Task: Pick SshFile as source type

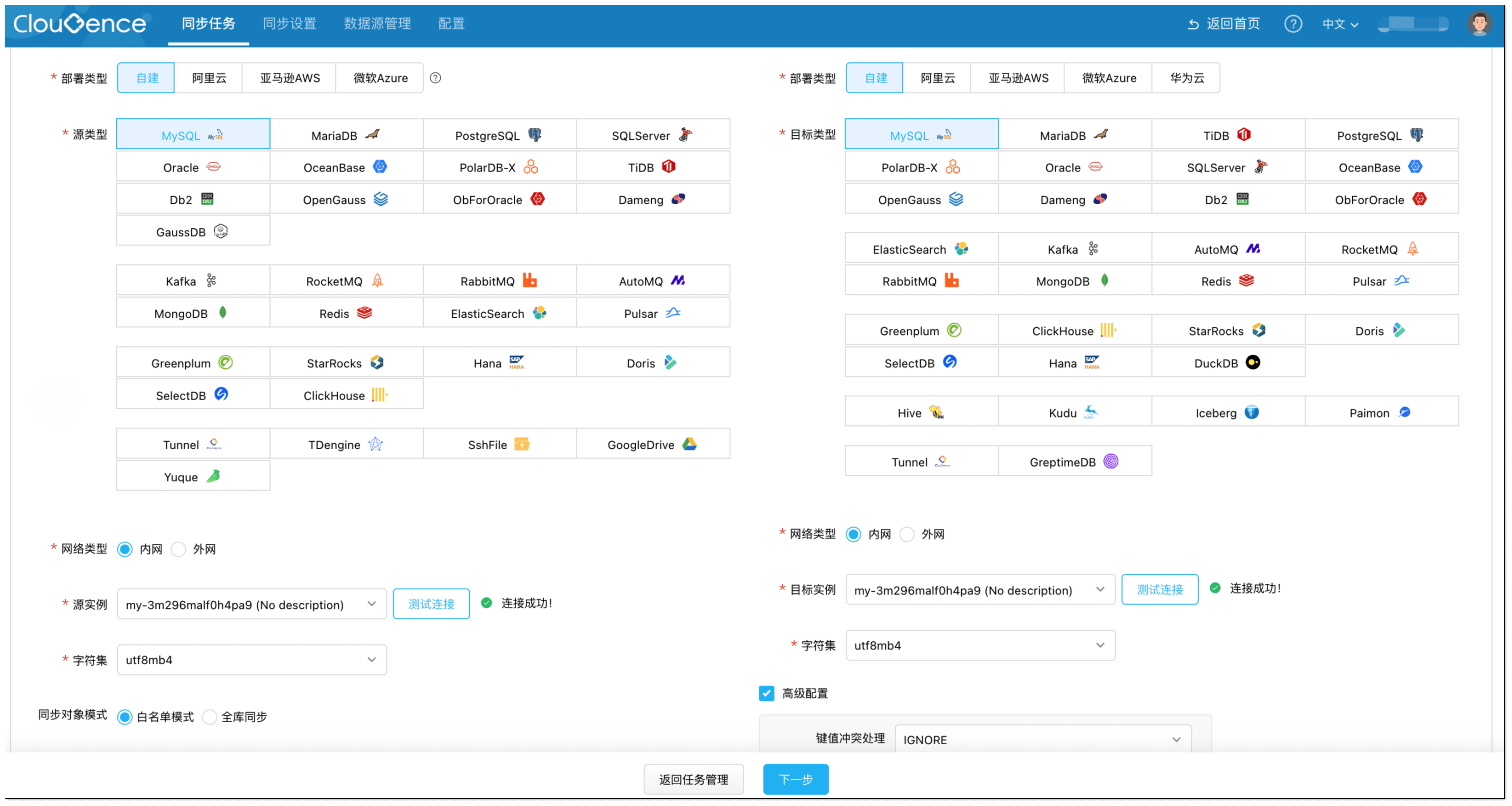Action: [499, 444]
